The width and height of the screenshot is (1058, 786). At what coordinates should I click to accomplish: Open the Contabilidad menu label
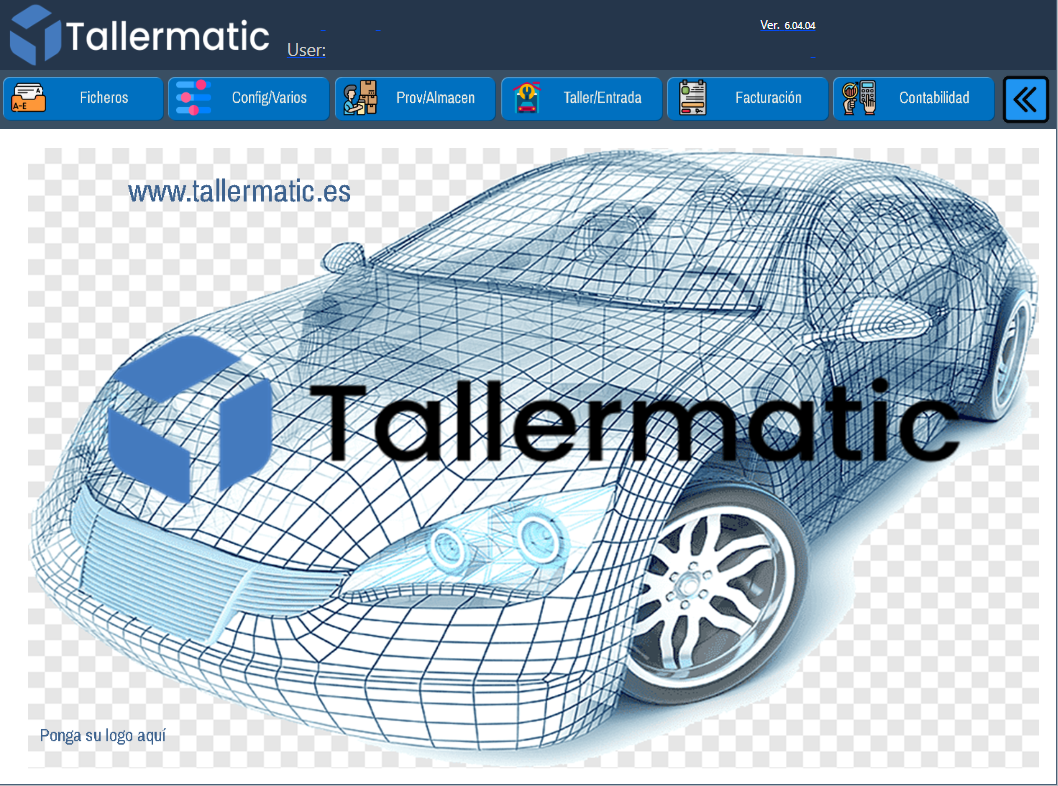(x=934, y=98)
